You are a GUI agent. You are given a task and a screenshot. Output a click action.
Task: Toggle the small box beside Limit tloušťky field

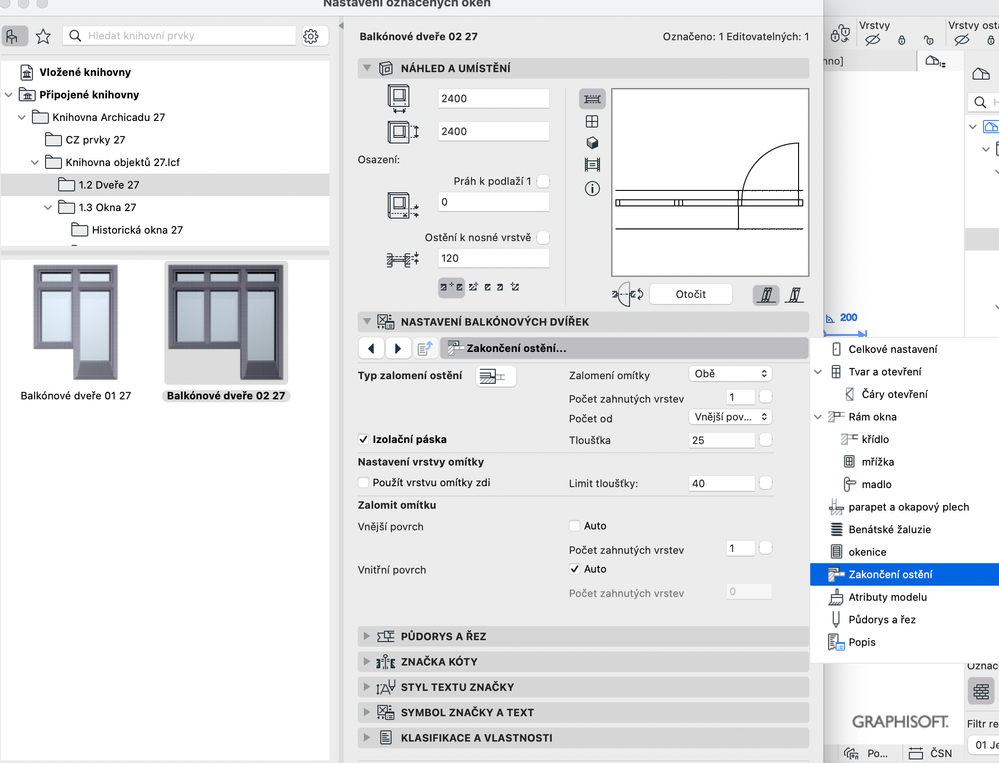(765, 483)
